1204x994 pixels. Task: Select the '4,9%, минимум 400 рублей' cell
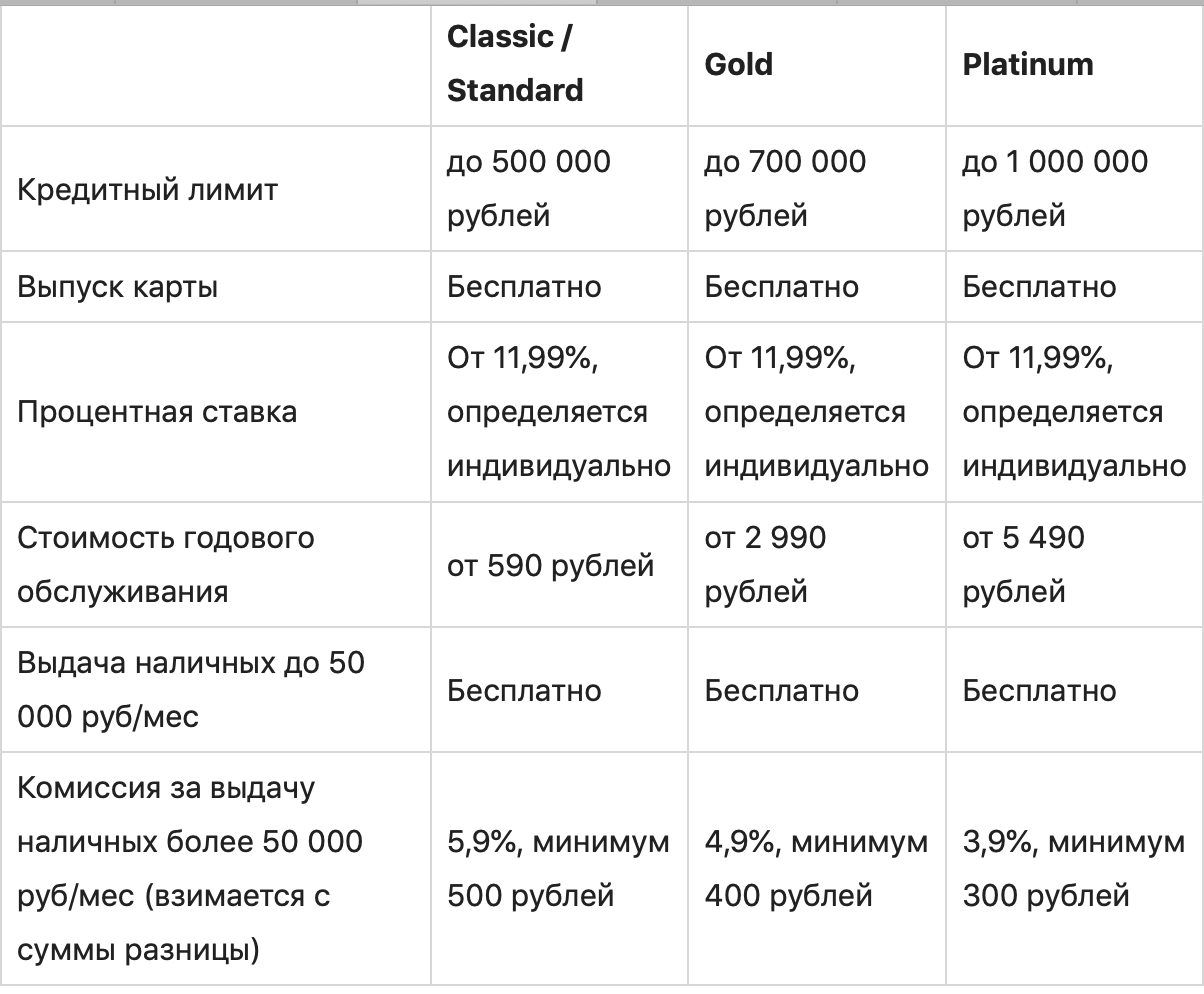(816, 869)
